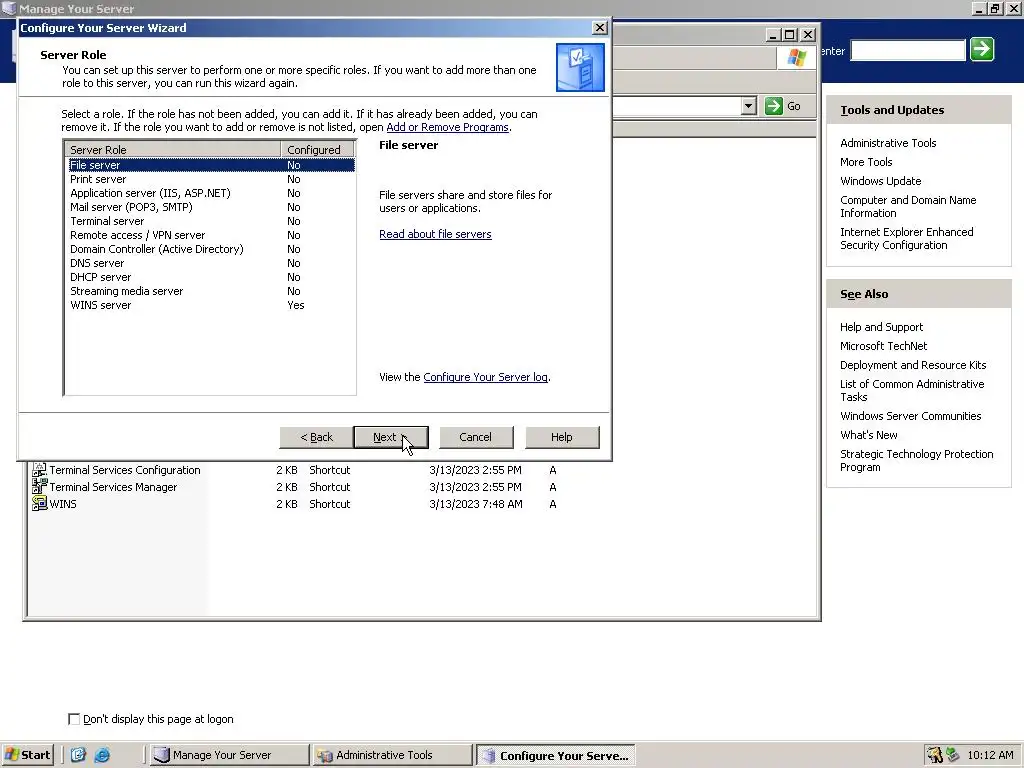Image resolution: width=1024 pixels, height=768 pixels.
Task: Open Read about file servers link
Action: coord(435,234)
